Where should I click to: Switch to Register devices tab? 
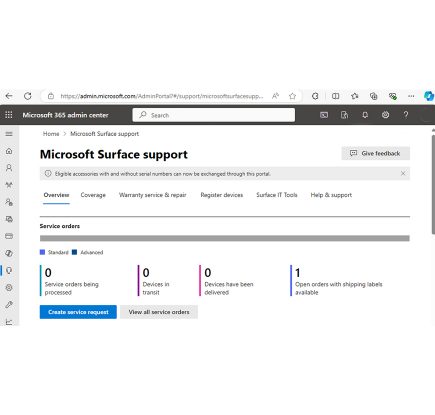click(222, 195)
